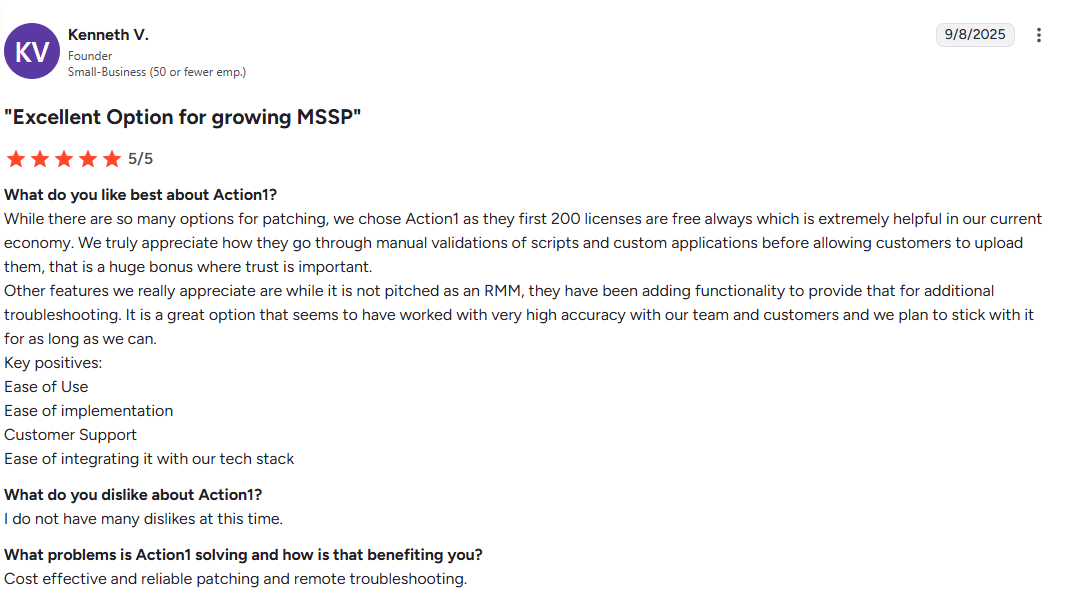
Task: Click the Founder job title label
Action: (90, 56)
